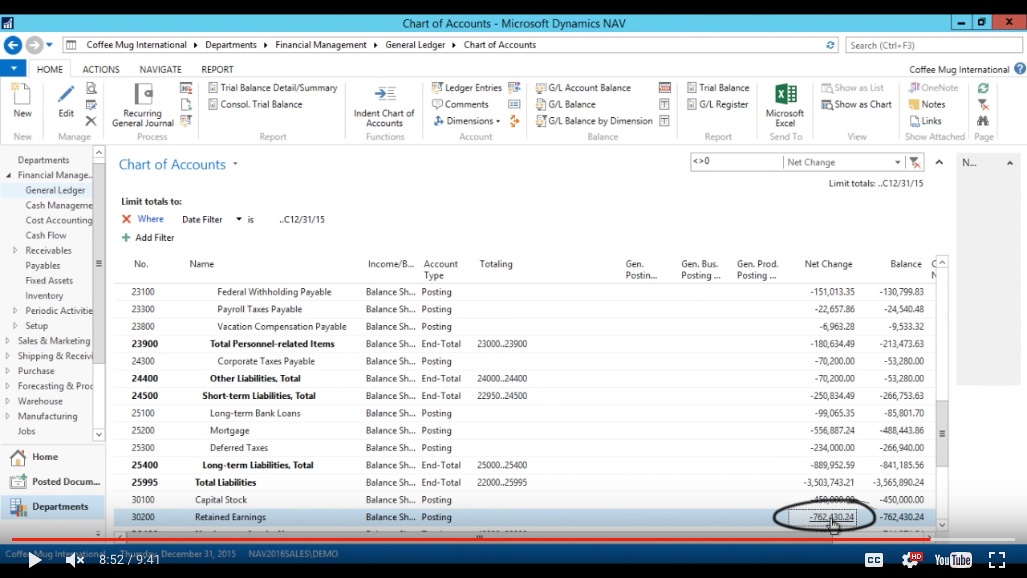Switch to the HOME ribbon tab
Image resolution: width=1027 pixels, height=578 pixels.
tap(50, 69)
